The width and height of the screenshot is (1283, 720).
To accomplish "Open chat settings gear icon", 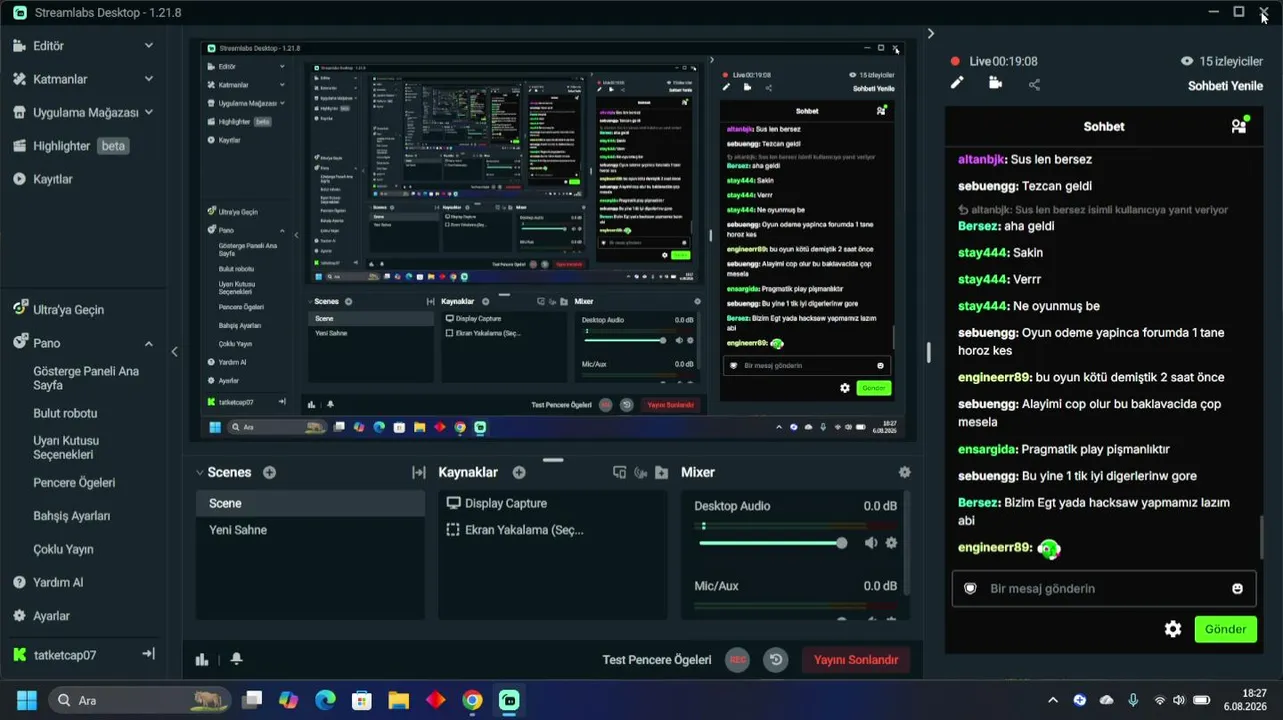I will [1173, 629].
